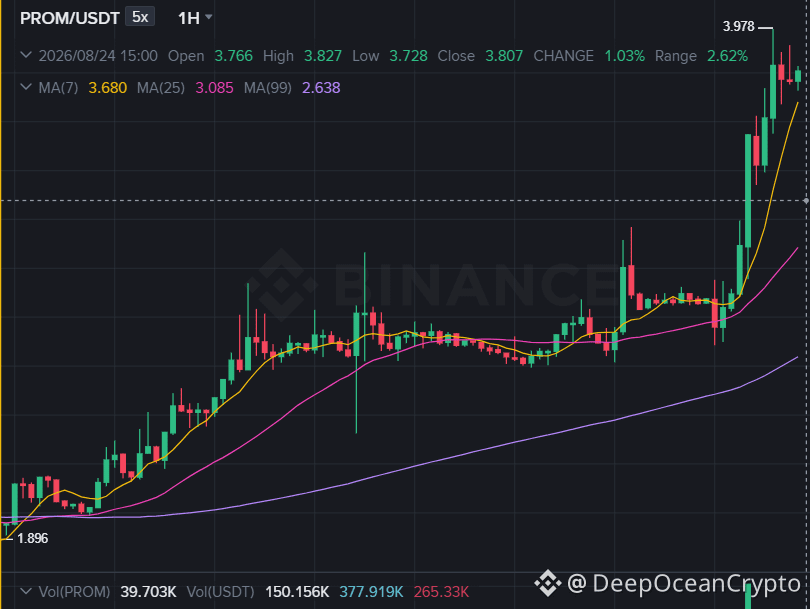Click the red volume value 265.33K
This screenshot has height=609, width=810.
click(x=441, y=591)
